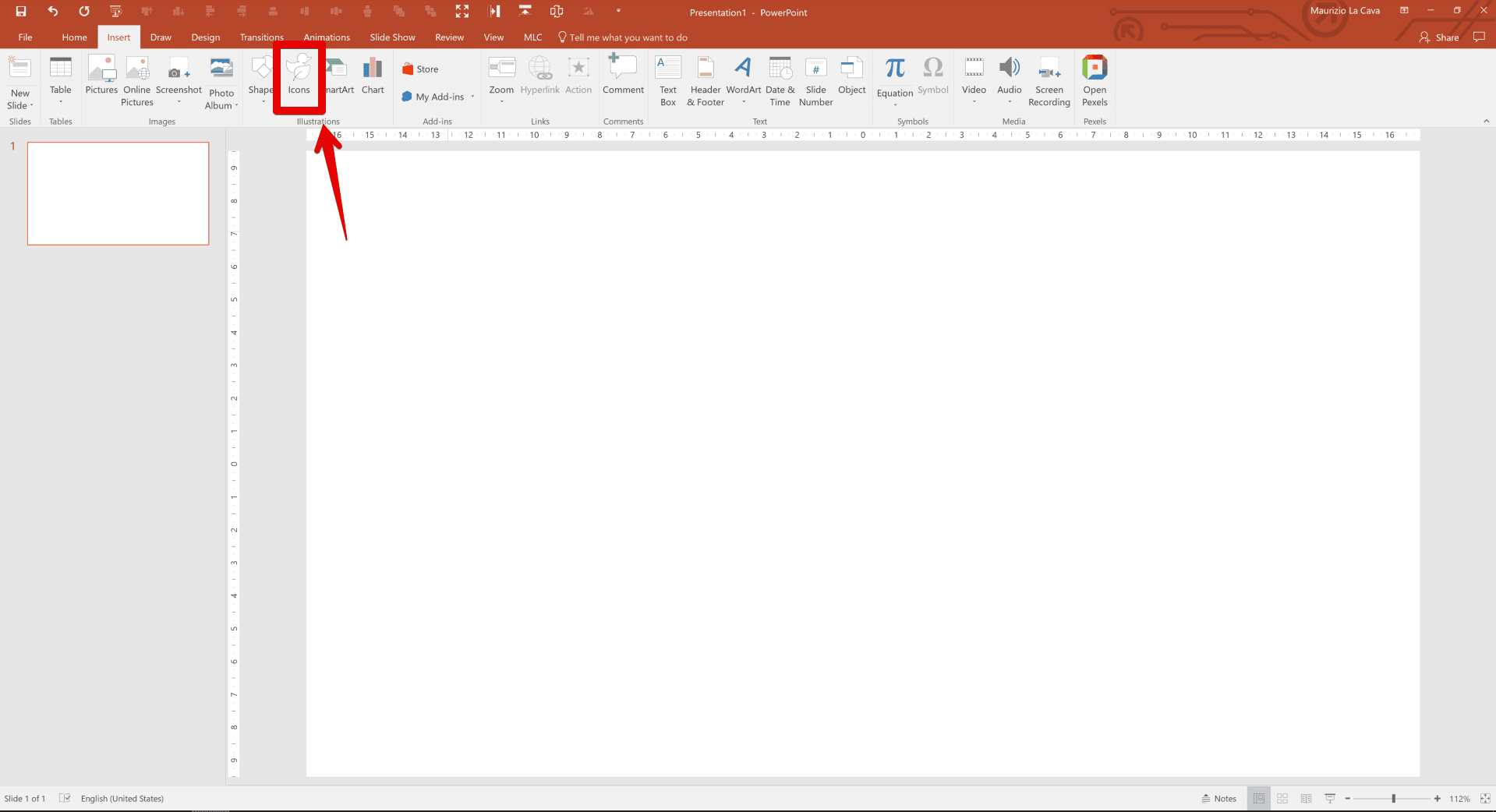Select the slide 1 thumbnail
This screenshot has height=812, width=1496.
[x=118, y=193]
